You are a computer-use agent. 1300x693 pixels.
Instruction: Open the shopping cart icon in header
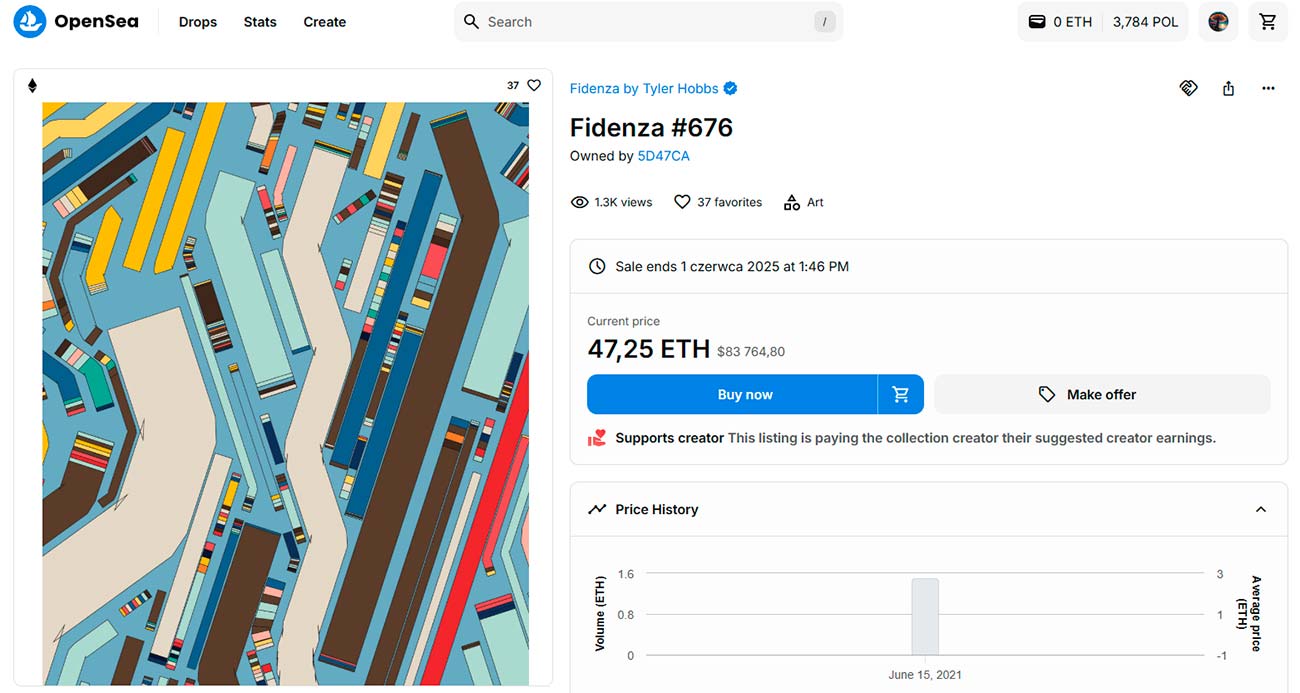point(1268,21)
